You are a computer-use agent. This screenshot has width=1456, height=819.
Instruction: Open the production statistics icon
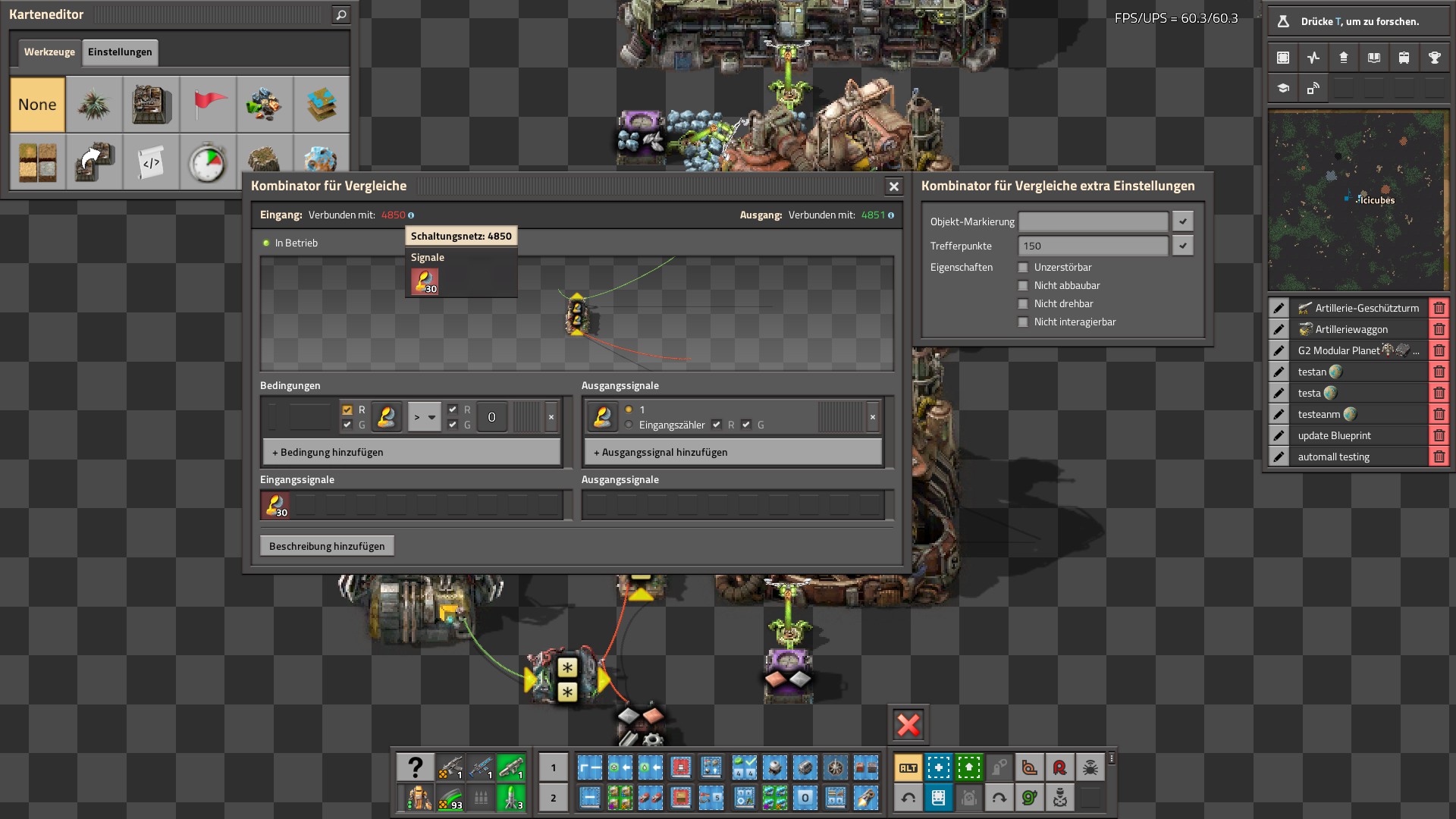(x=1313, y=58)
